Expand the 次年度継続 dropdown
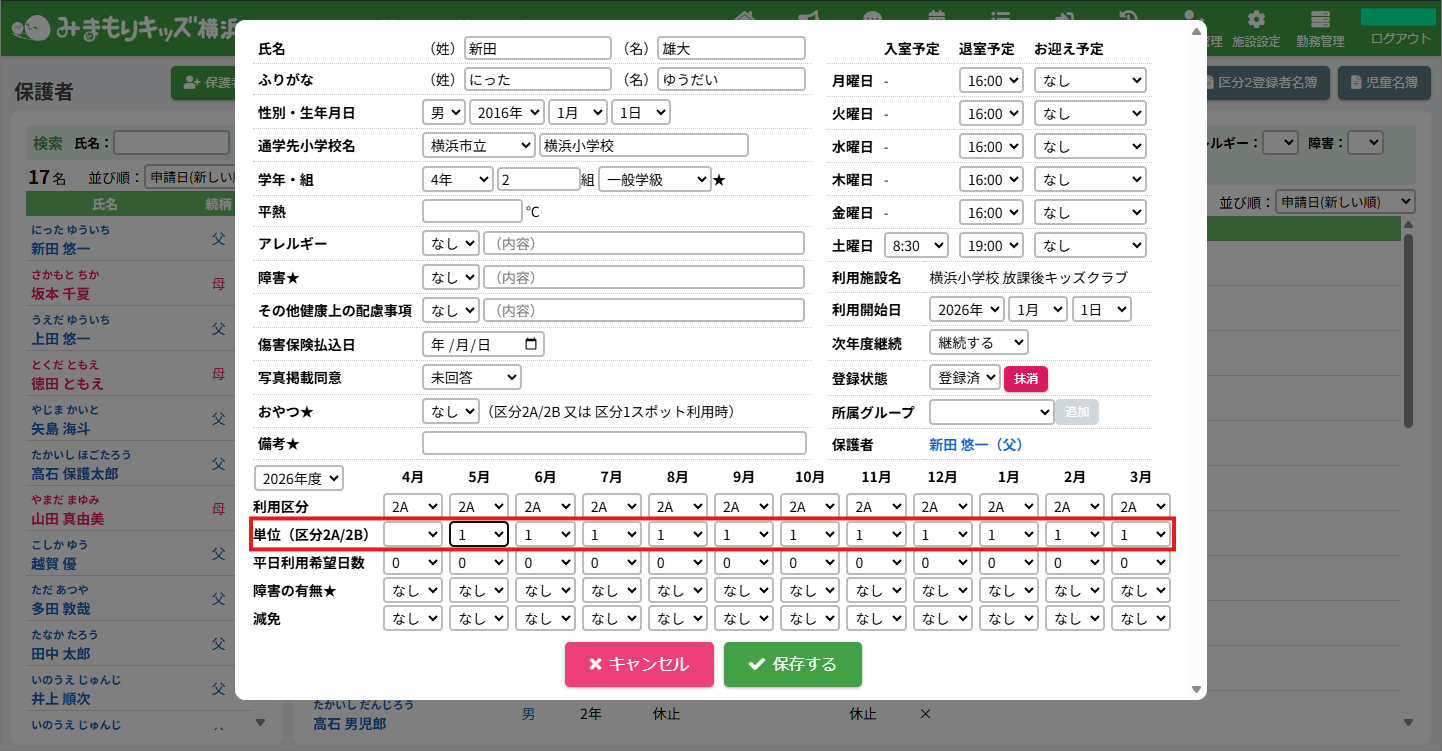 point(978,343)
